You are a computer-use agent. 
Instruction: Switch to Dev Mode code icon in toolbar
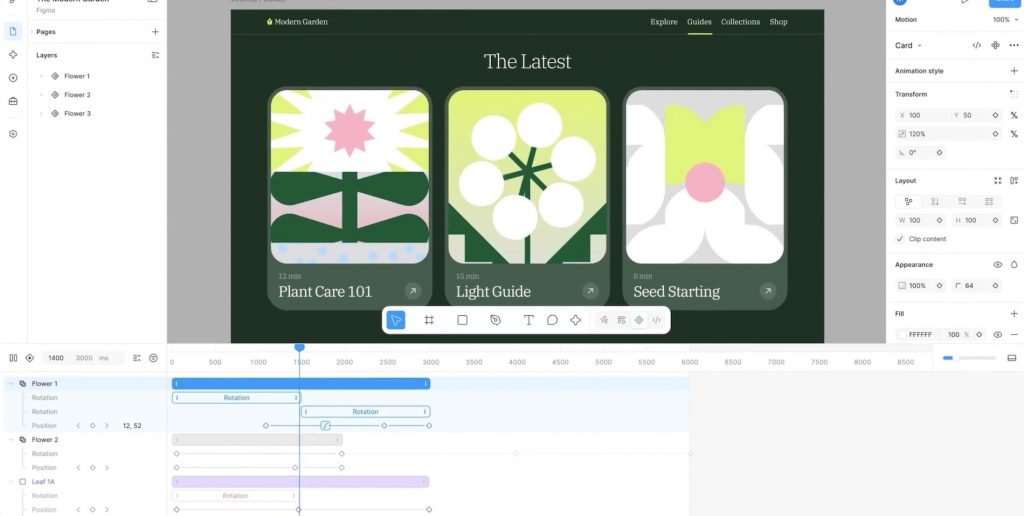[x=656, y=320]
